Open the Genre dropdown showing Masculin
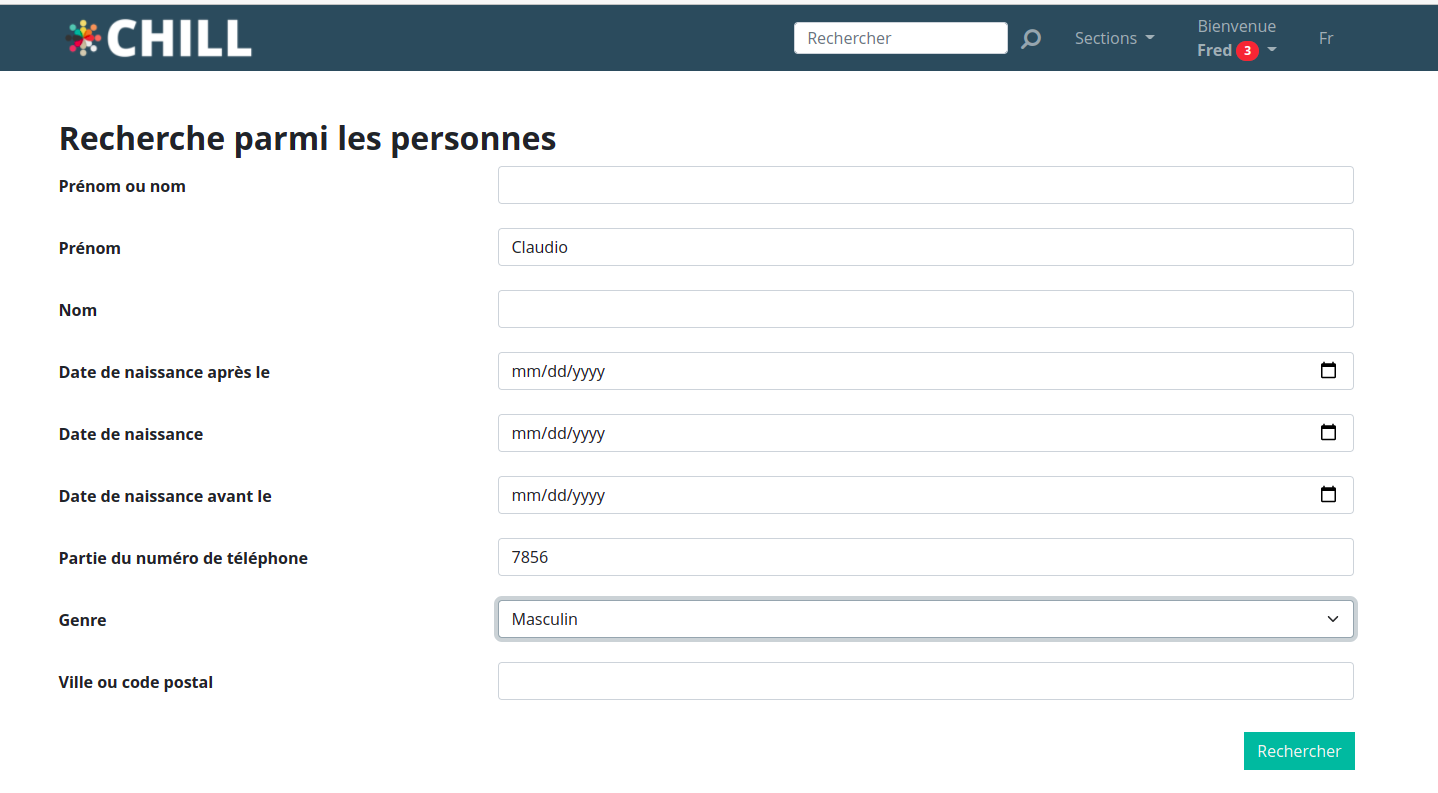Image resolution: width=1438 pixels, height=793 pixels. click(925, 619)
